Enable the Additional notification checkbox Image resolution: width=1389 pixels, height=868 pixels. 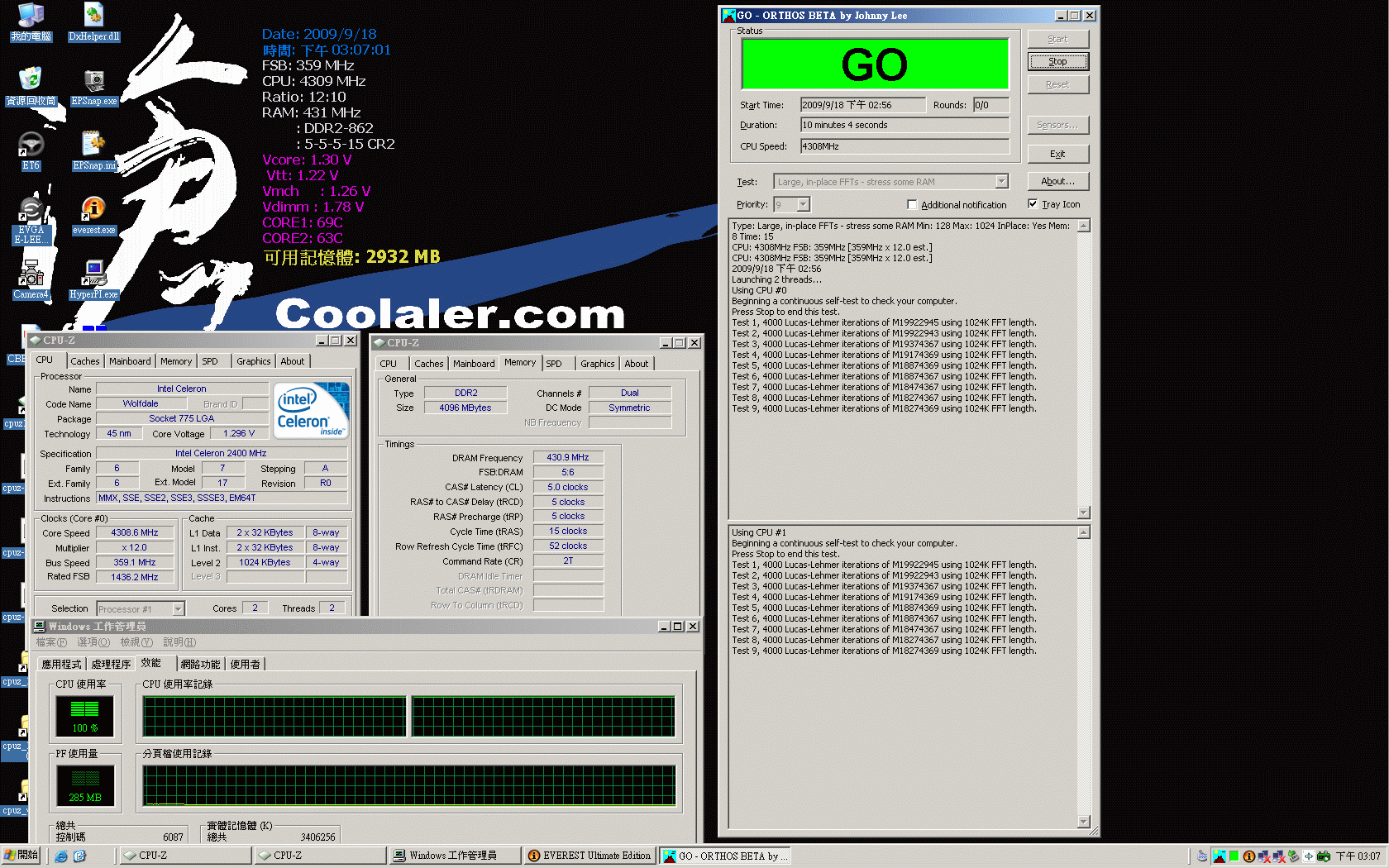tap(912, 205)
